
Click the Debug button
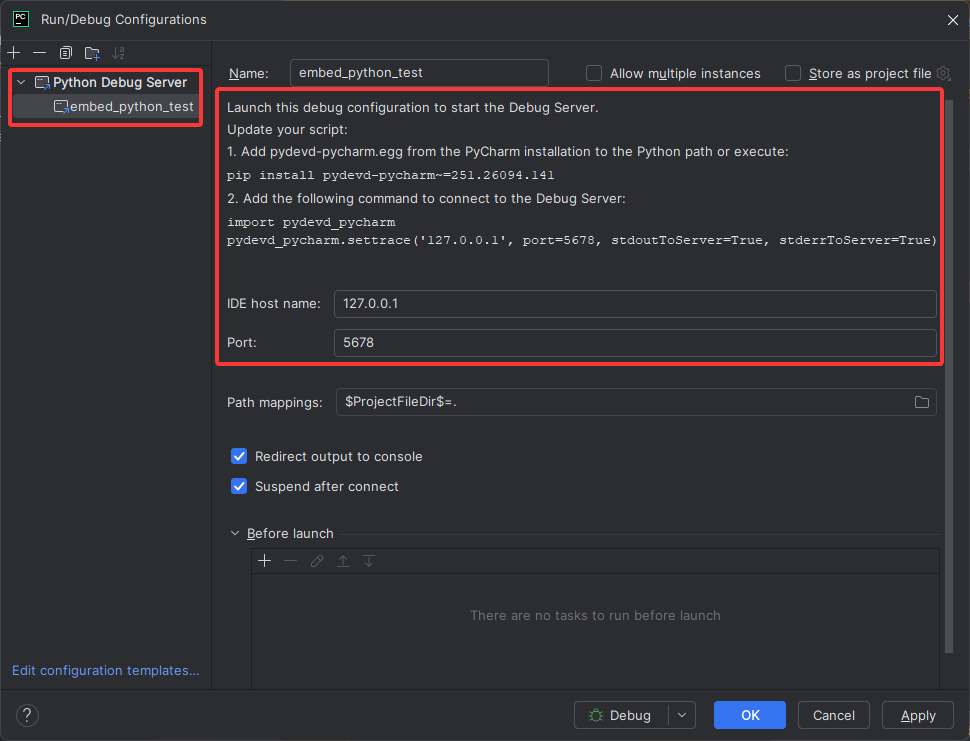click(x=621, y=715)
